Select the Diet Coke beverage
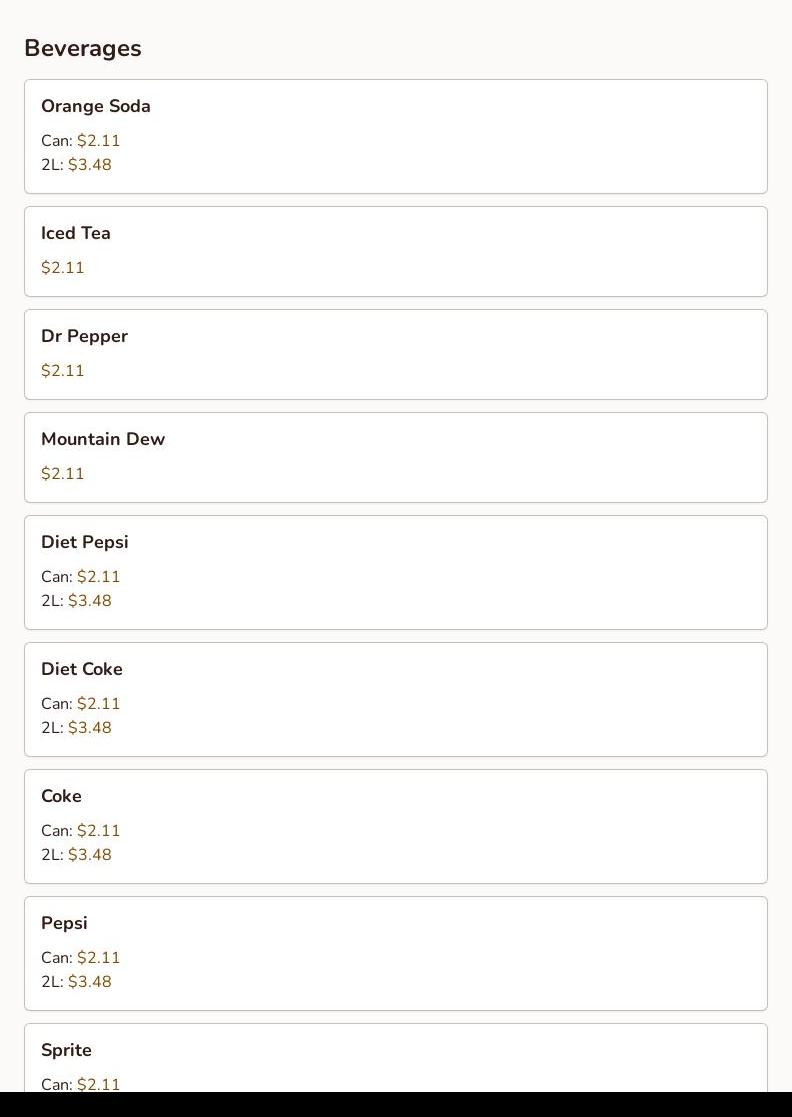Screen dimensions: 792x1117 pyautogui.click(x=396, y=700)
